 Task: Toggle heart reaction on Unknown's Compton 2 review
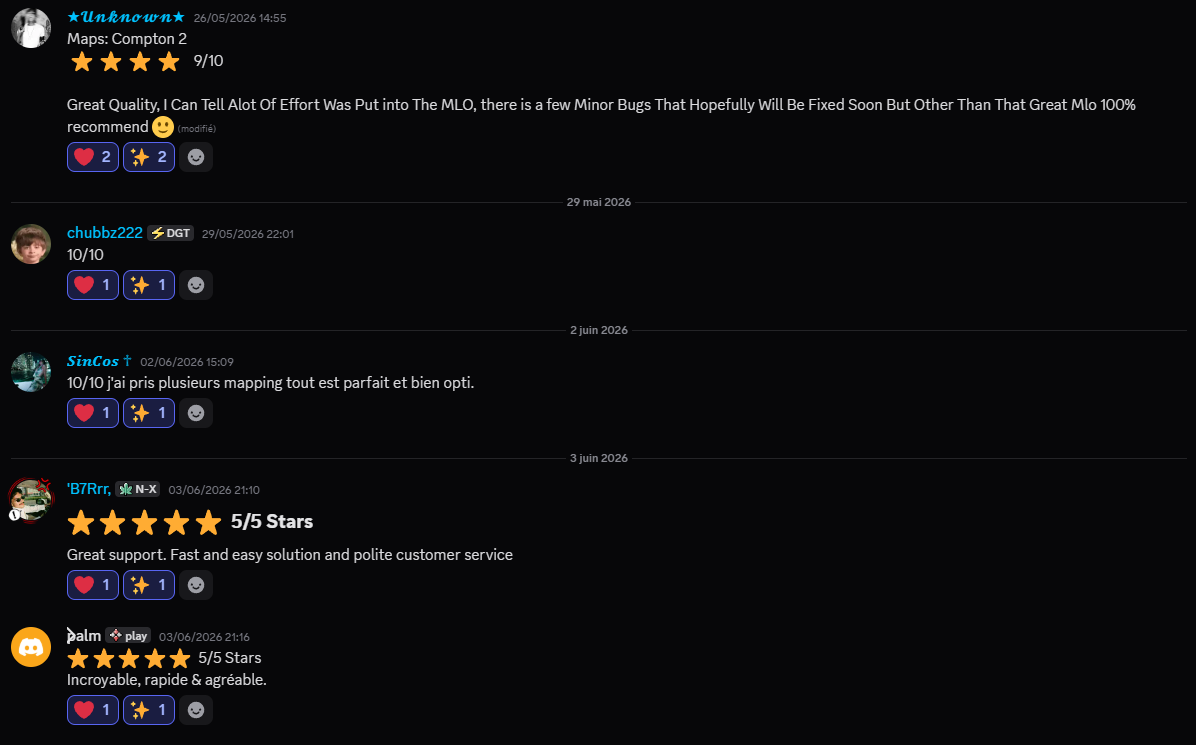tap(93, 157)
